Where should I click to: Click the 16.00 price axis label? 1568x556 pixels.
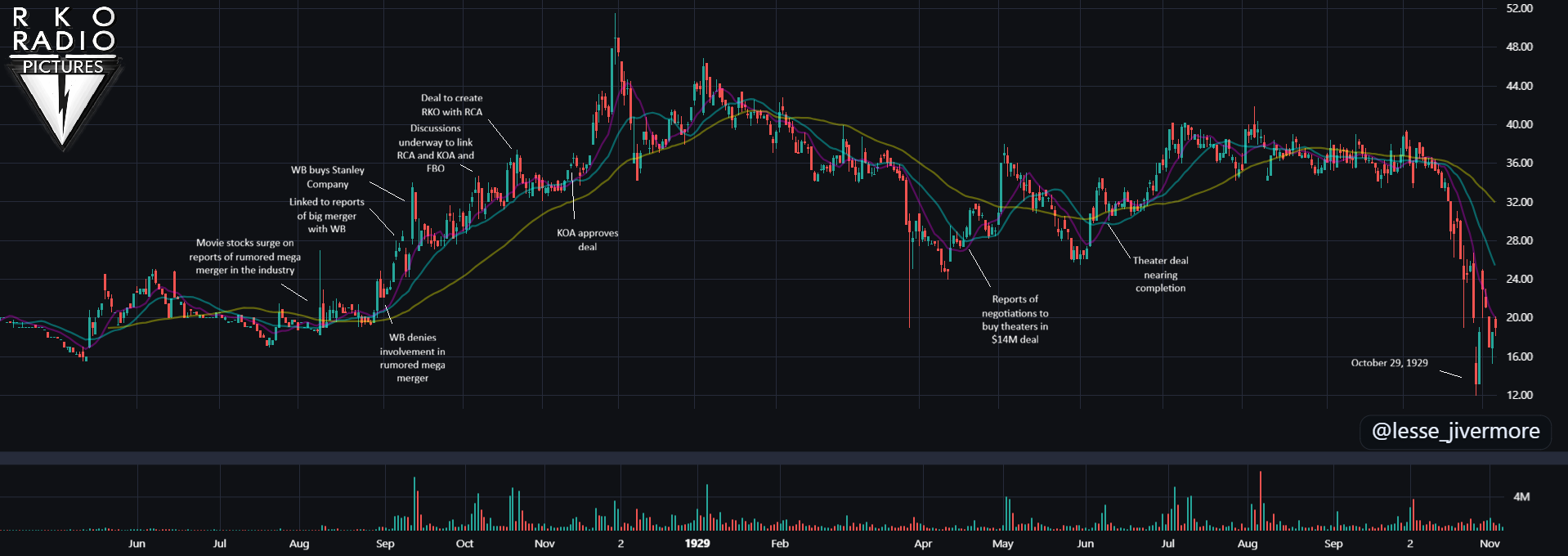coord(1520,356)
